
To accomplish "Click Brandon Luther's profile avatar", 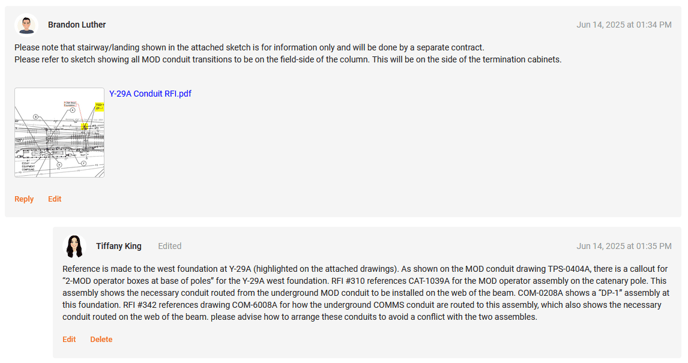I will (26, 25).
